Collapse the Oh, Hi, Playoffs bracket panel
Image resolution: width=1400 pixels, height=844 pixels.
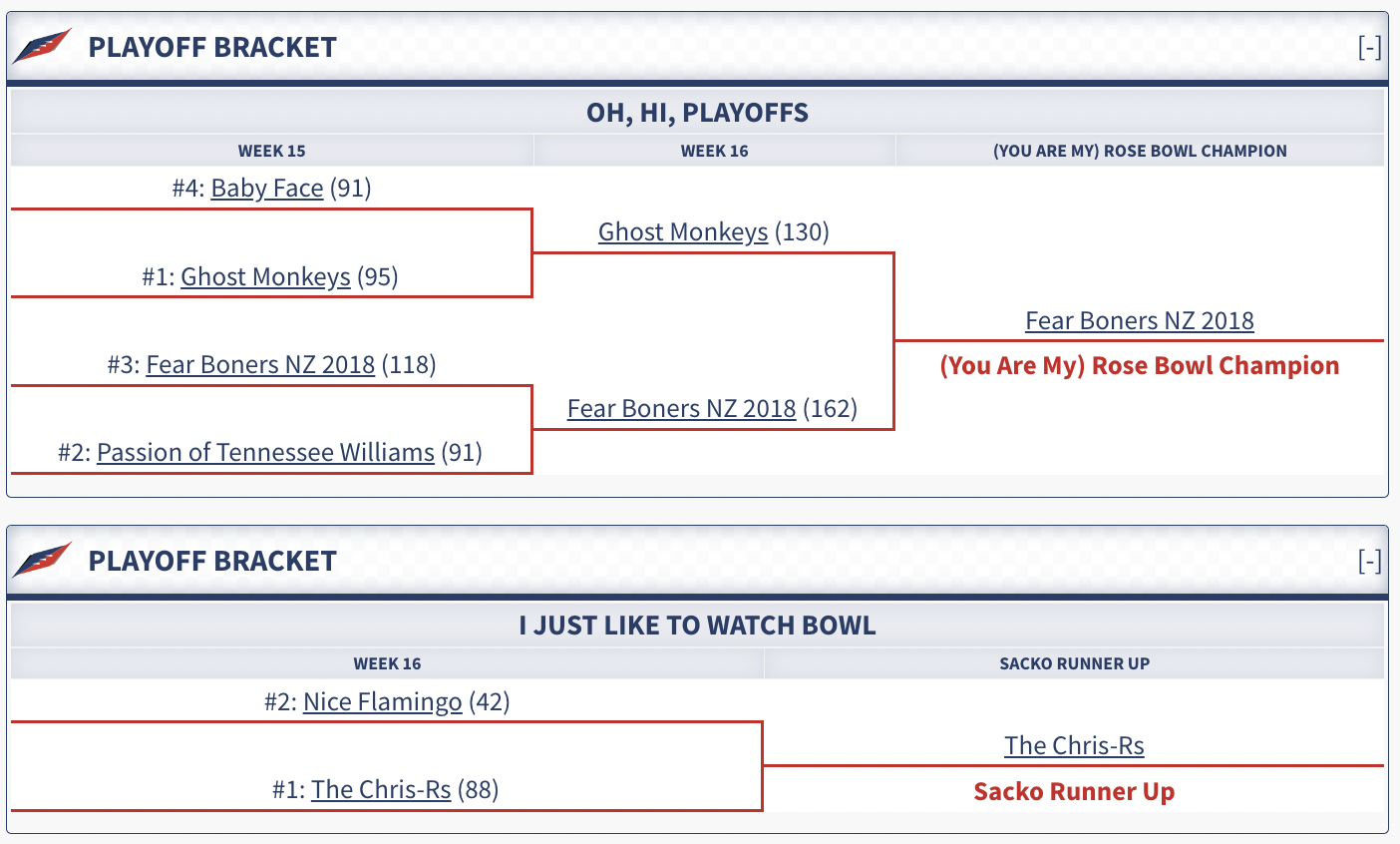click(x=1369, y=47)
